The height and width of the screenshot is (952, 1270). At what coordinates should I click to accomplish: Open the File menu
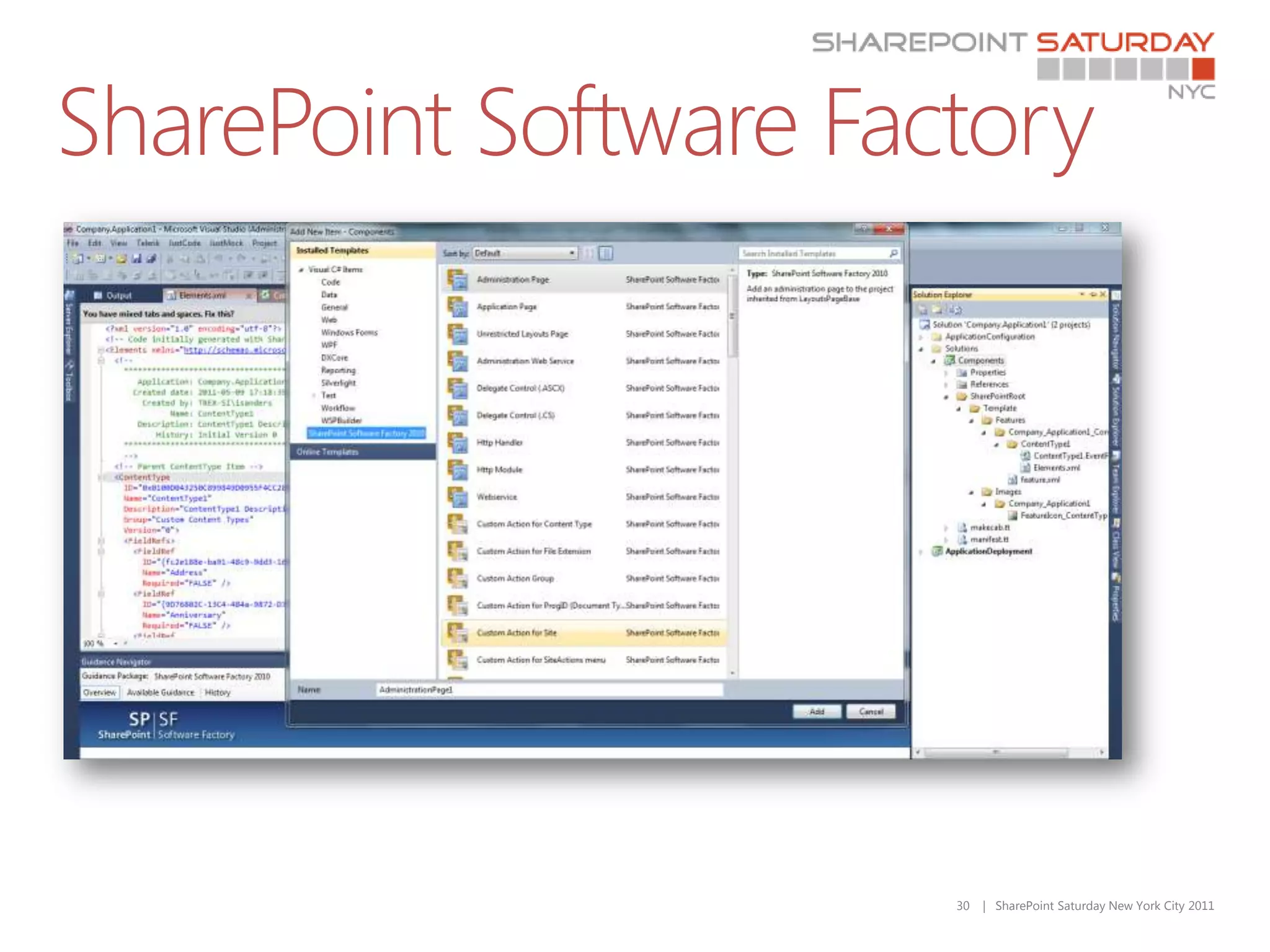[x=73, y=244]
